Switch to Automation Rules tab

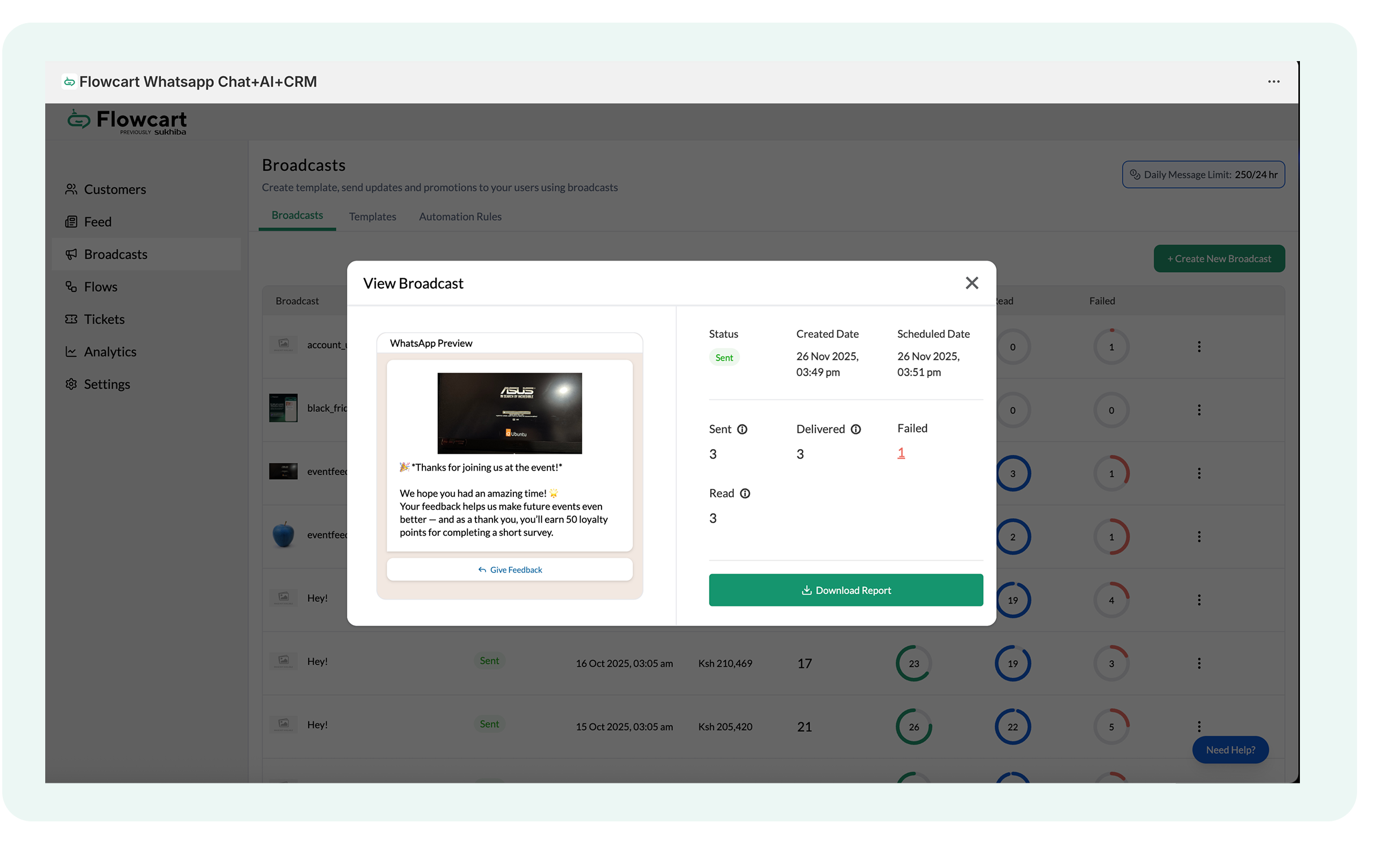coord(460,217)
